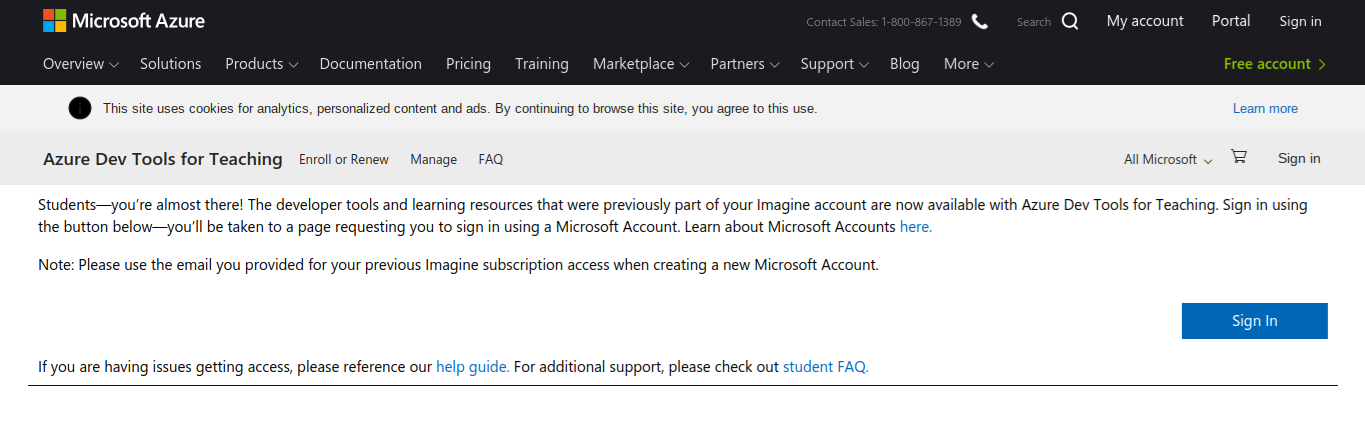Click Sign in beside the cart
Image resolution: width=1365 pixels, height=446 pixels.
[x=1299, y=158]
